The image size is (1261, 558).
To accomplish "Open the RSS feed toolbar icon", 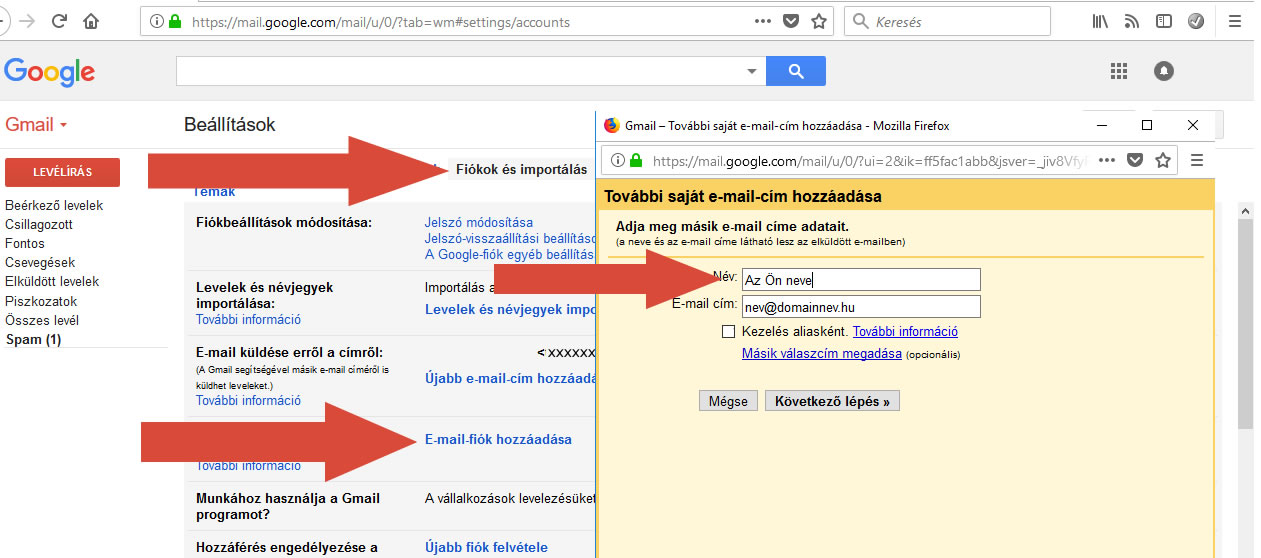I will click(1131, 20).
